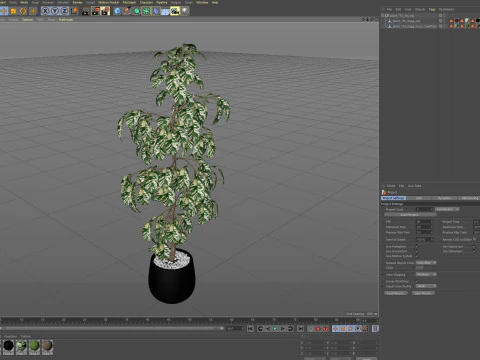The width and height of the screenshot is (480, 360).
Task: Click the highlighted Camera icon
Action: [x=175, y=11]
